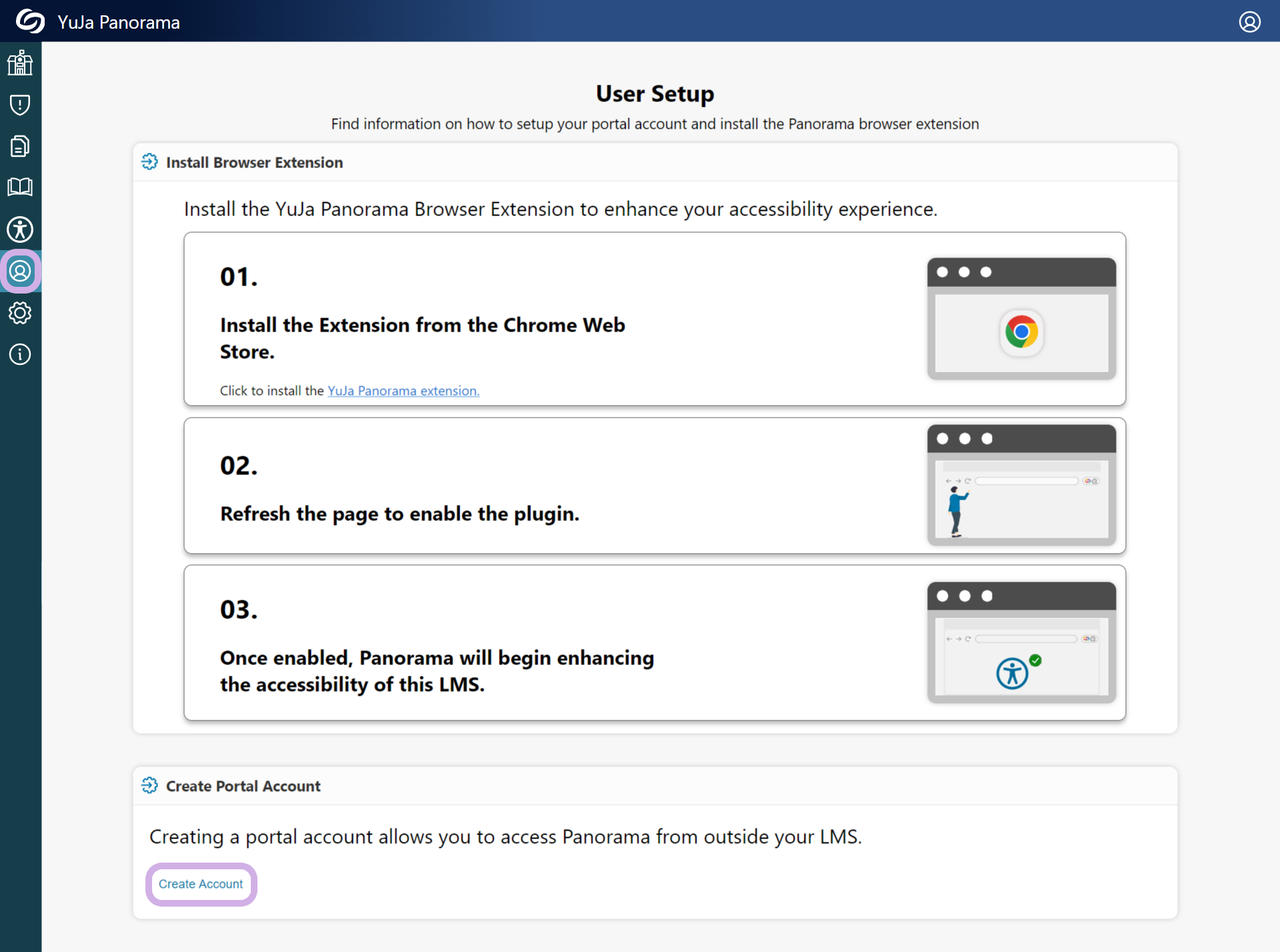The width and height of the screenshot is (1280, 952).
Task: Click the Create Portal Account section header
Action: [x=243, y=787]
